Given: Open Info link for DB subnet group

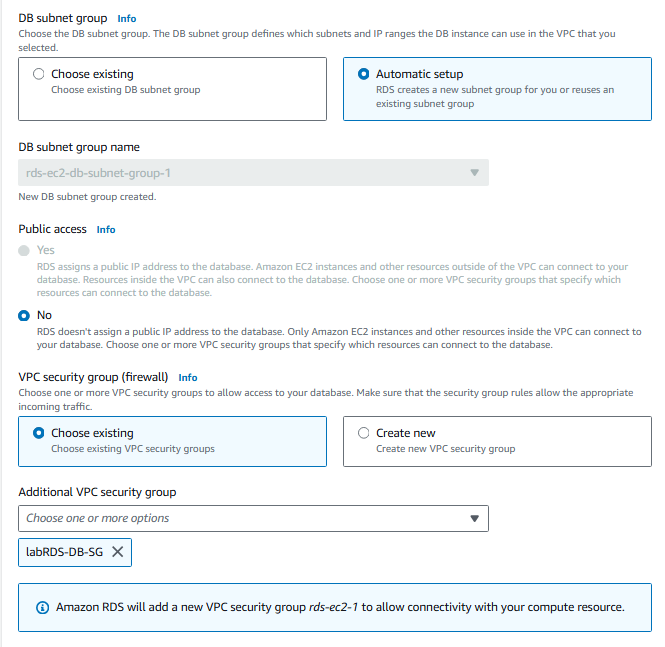Looking at the screenshot, I should coord(126,18).
